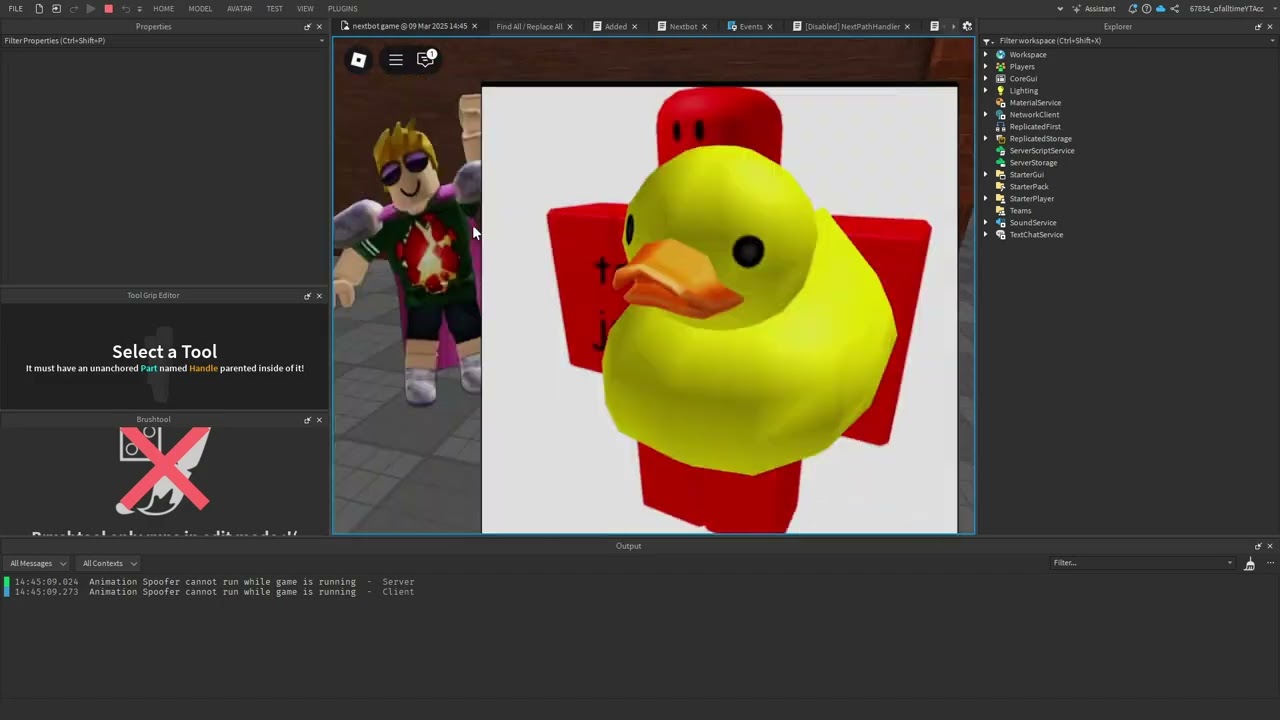Clear output with the broom icon
Image resolution: width=1280 pixels, height=720 pixels.
(x=1250, y=564)
